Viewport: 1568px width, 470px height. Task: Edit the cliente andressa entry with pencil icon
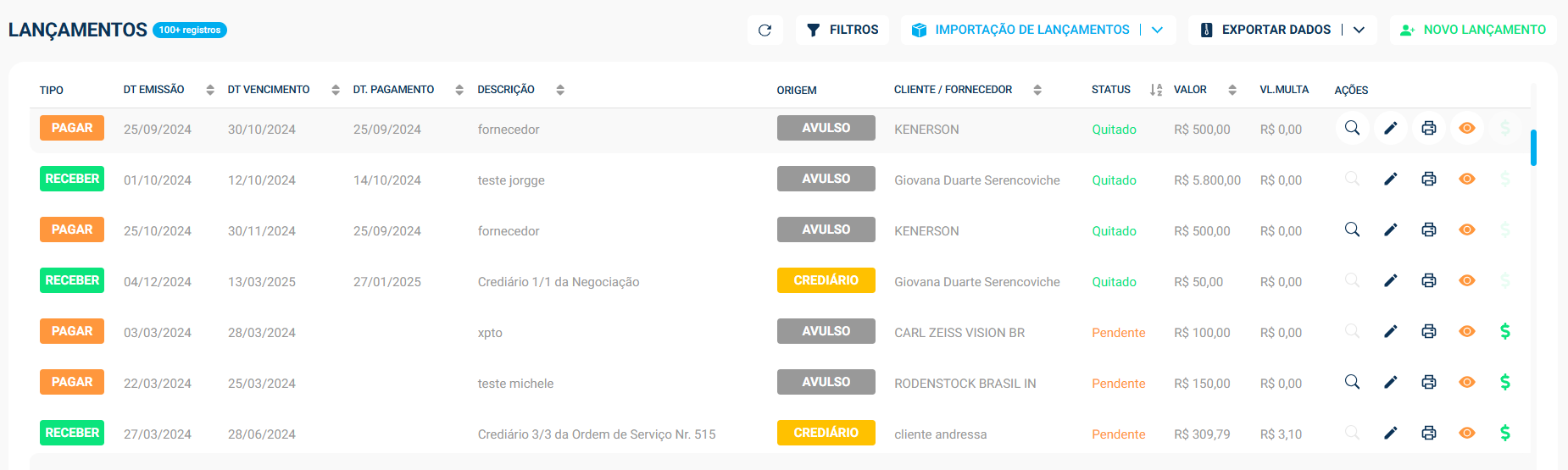(x=1390, y=433)
